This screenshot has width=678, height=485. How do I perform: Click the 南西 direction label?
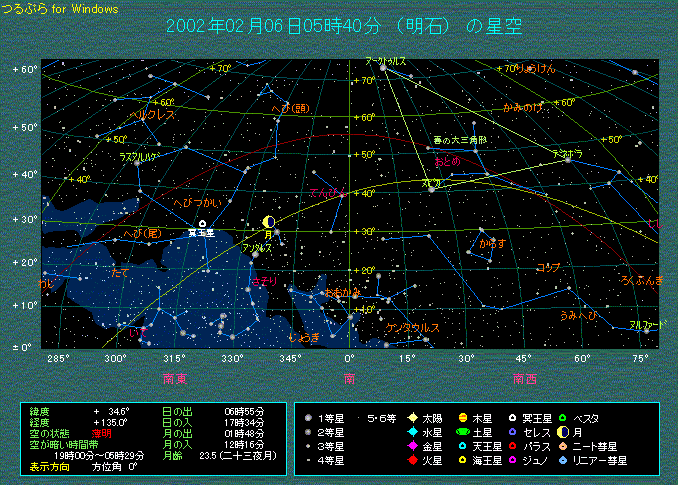[525, 378]
